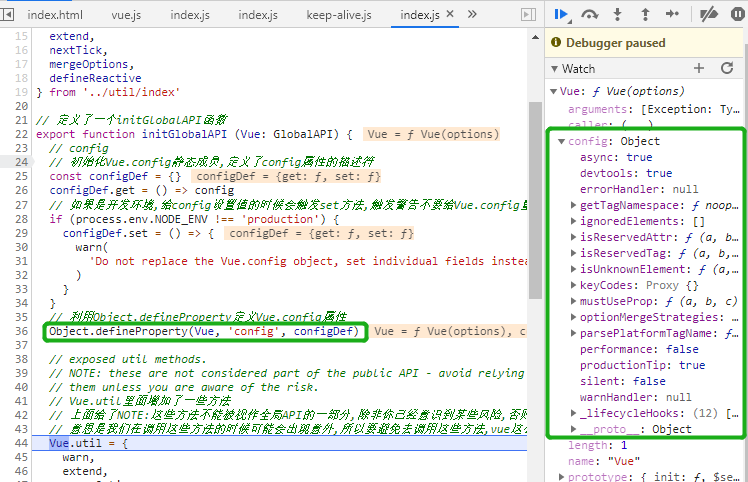Image resolution: width=748 pixels, height=482 pixels.
Task: Switch to the index.html tab
Action: [x=55, y=15]
